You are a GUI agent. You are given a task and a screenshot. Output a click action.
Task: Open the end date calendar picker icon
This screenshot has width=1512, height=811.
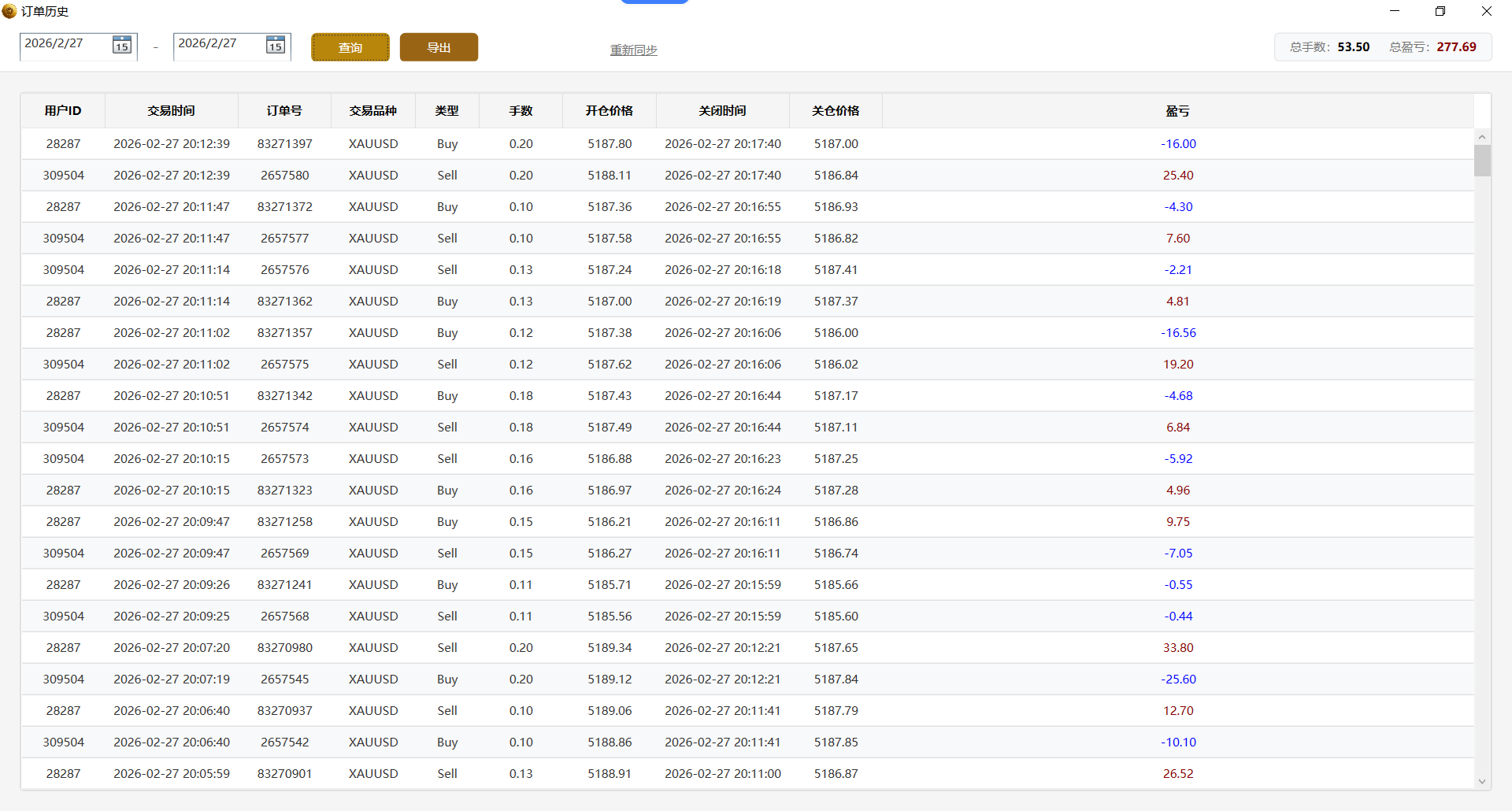point(275,45)
